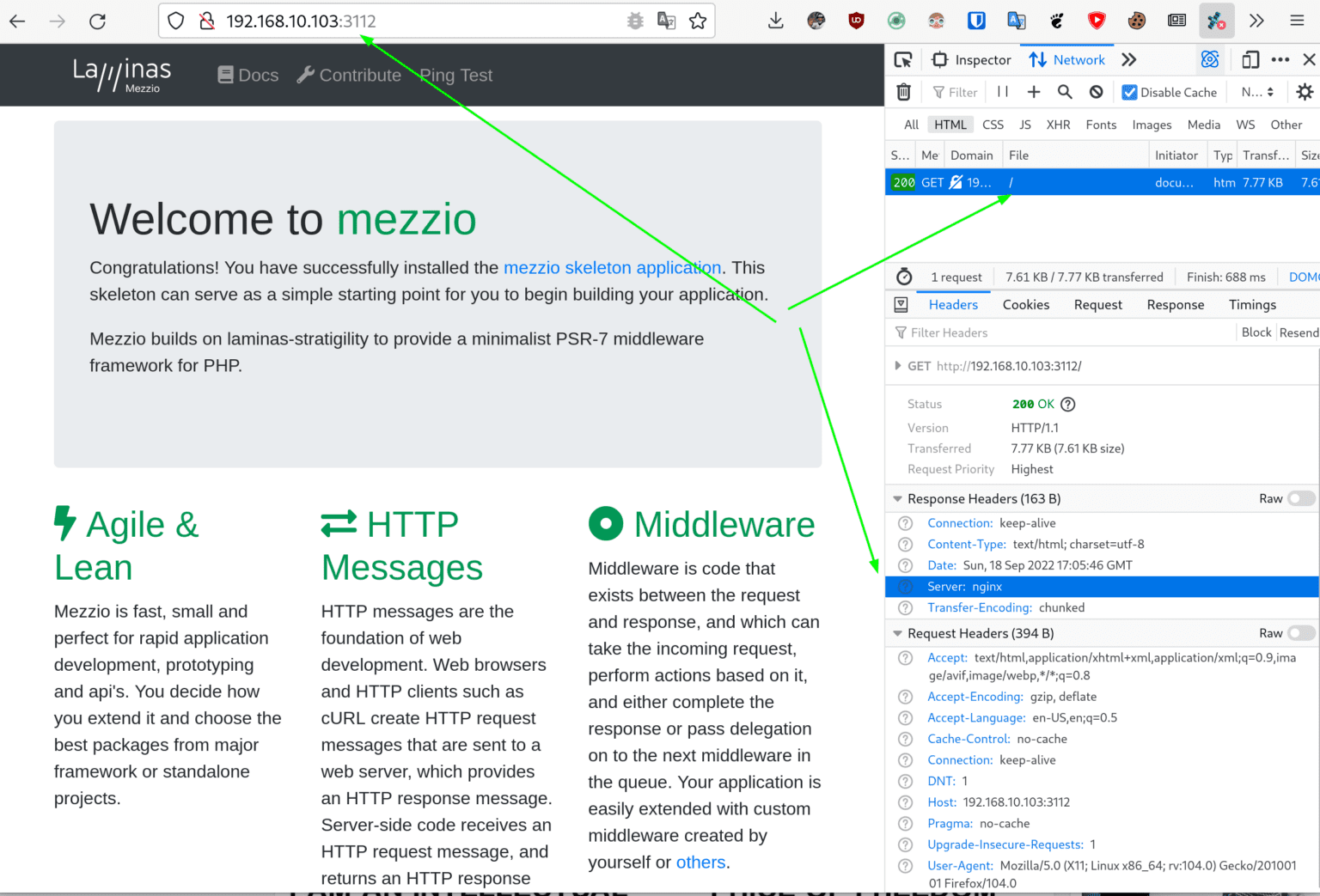
Task: Activate the element picker tool
Action: (902, 59)
